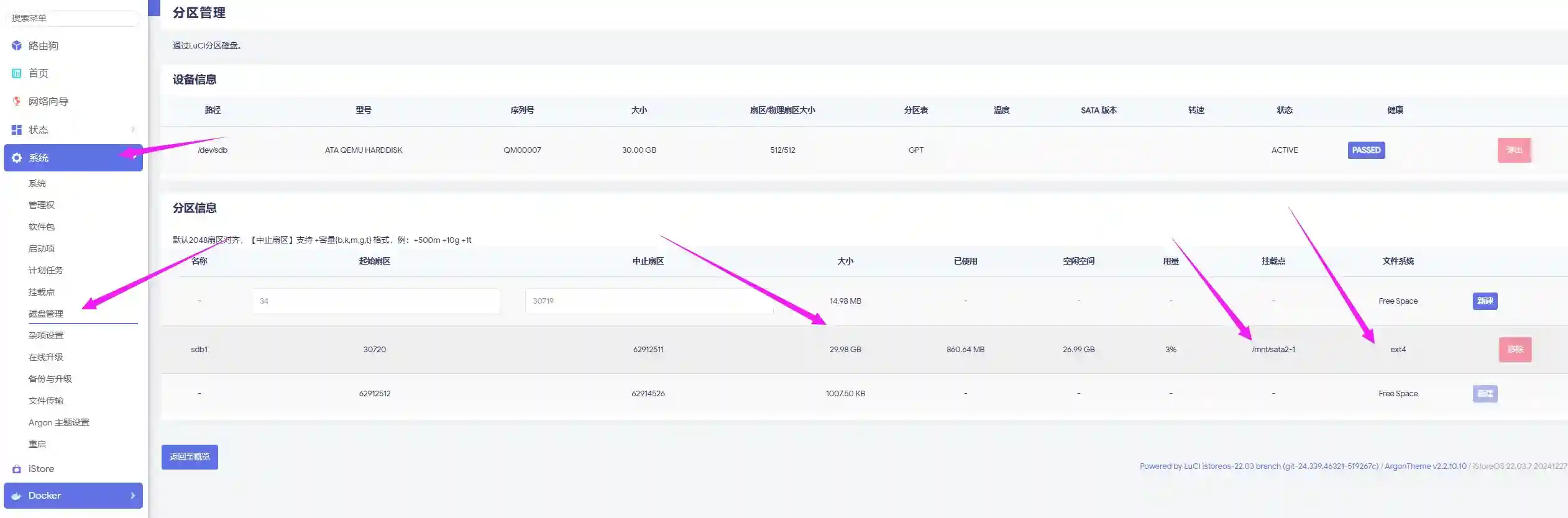Focus the 搜索菜单 search box
The image size is (1568, 518).
coord(73,18)
